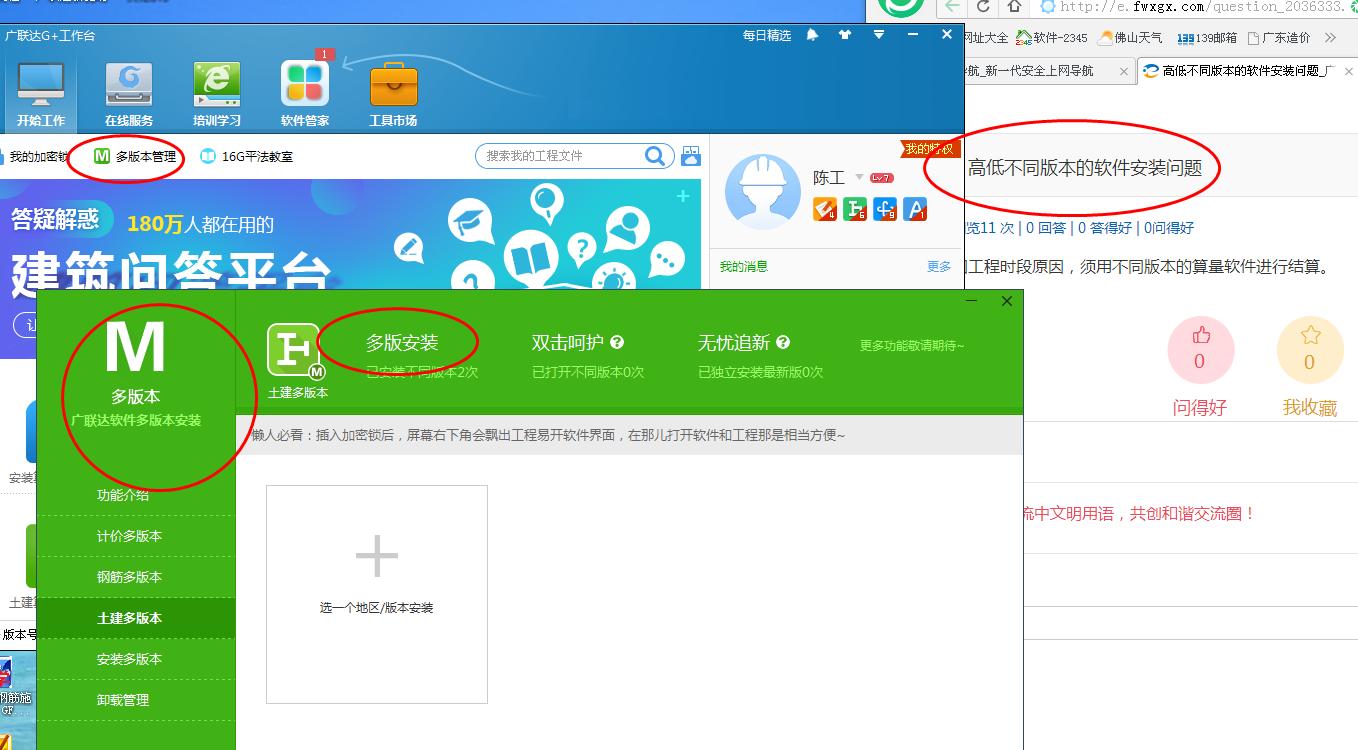Screen dimensions: 1358x750
Task: Open 培训学习 in G+ workbench
Action: 217,95
